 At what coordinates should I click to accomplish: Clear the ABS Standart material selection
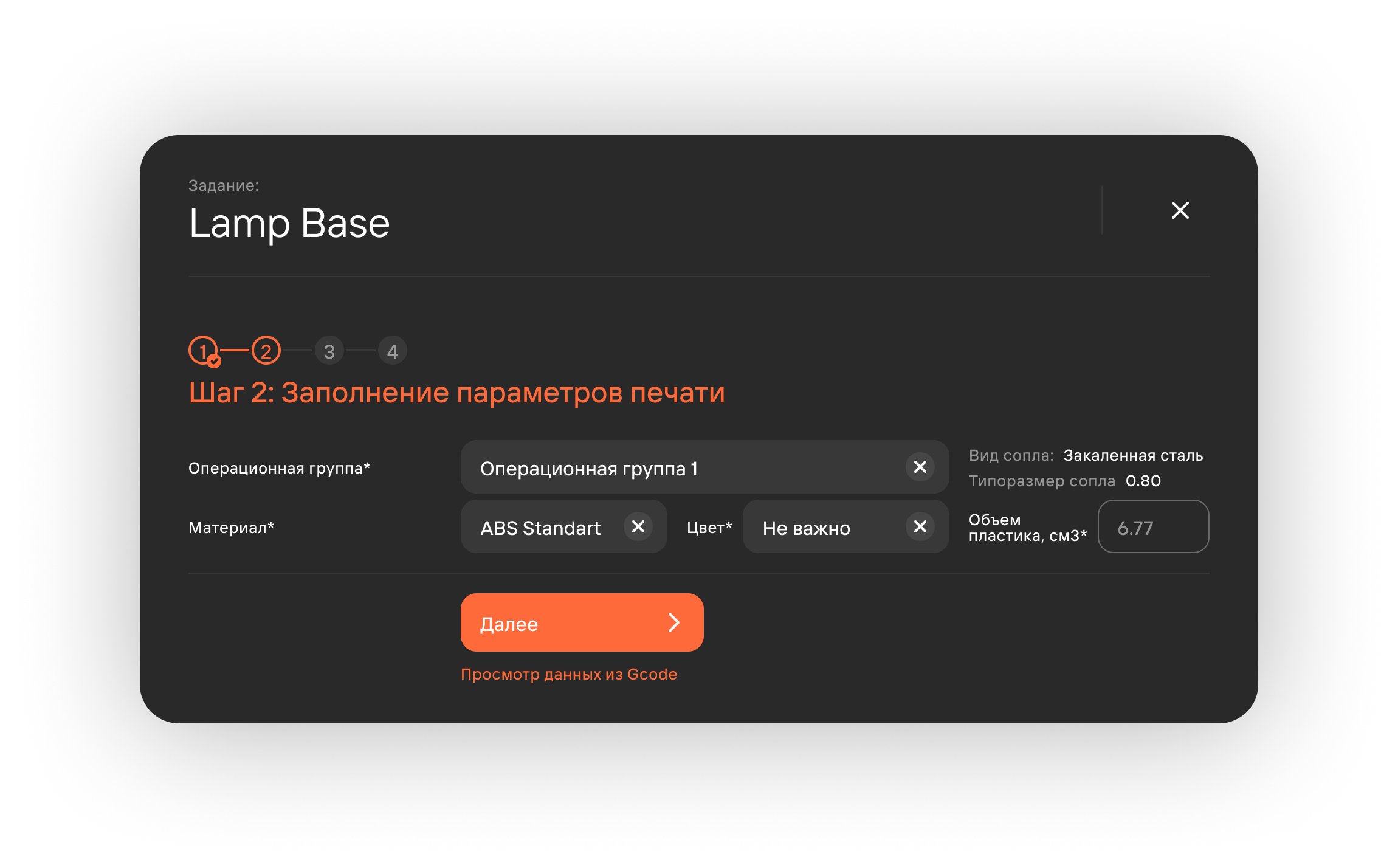tap(638, 526)
